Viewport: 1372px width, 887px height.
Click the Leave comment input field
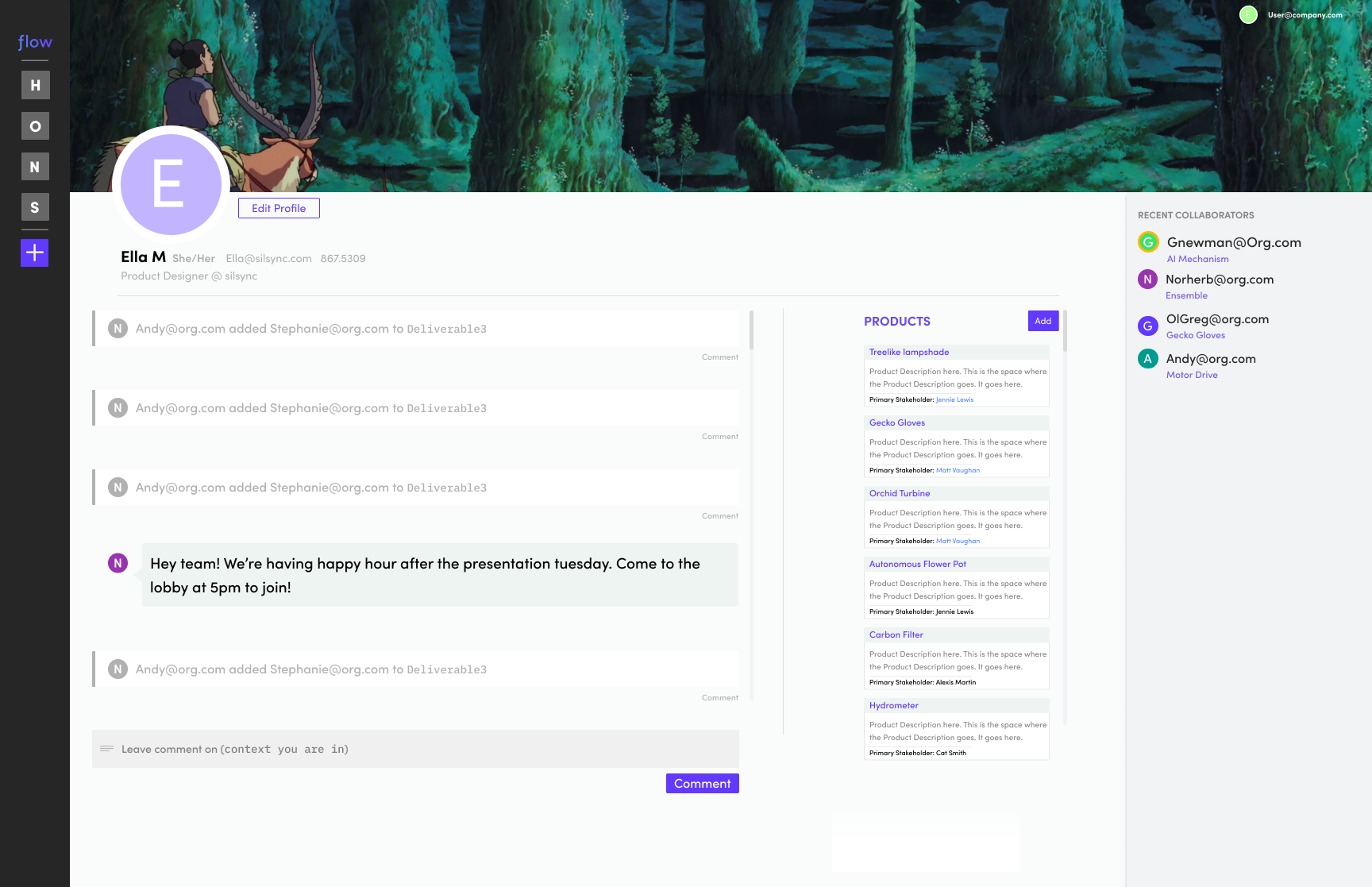[x=415, y=749]
